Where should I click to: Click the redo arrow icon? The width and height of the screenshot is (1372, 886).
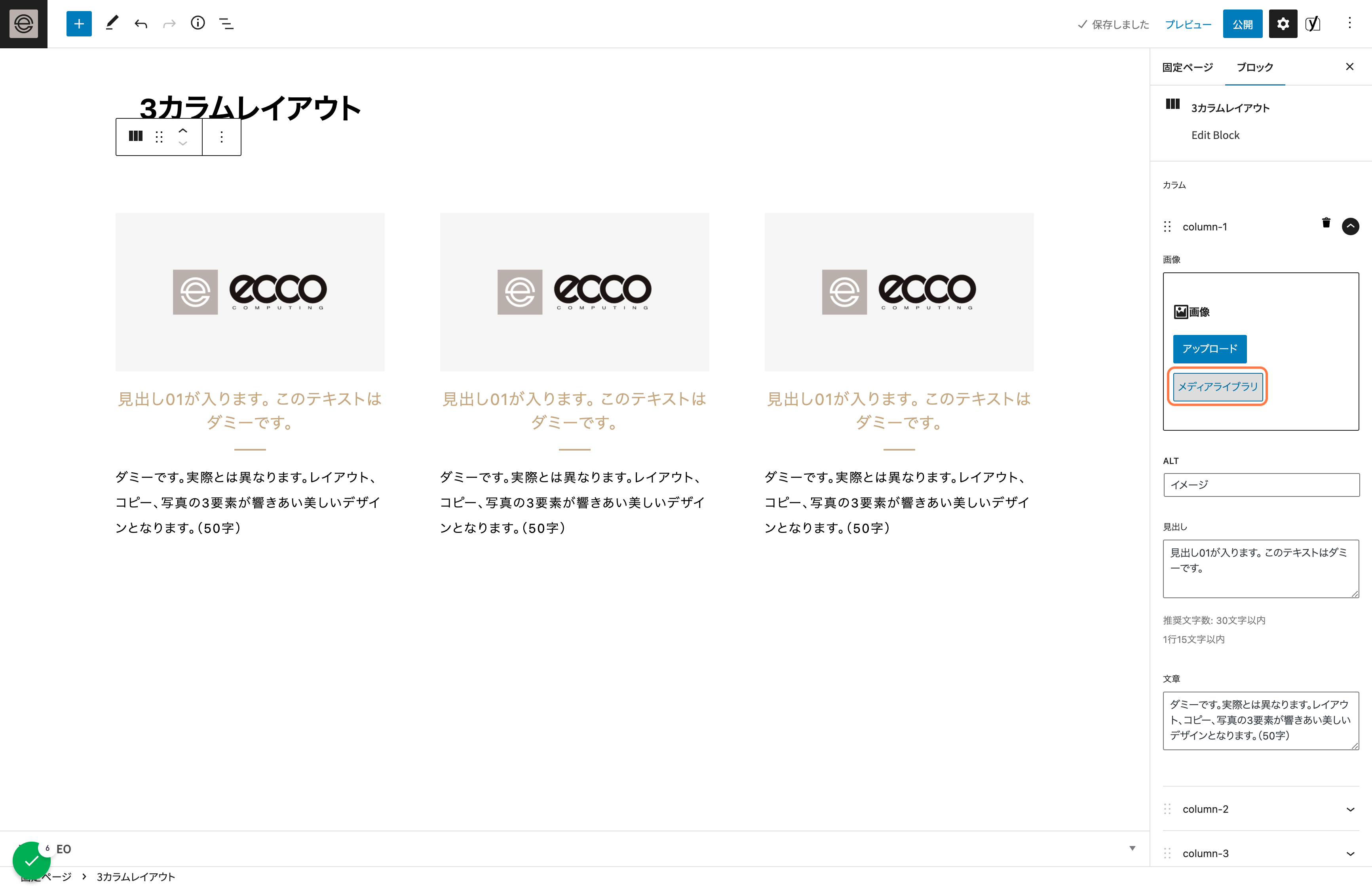tap(169, 24)
